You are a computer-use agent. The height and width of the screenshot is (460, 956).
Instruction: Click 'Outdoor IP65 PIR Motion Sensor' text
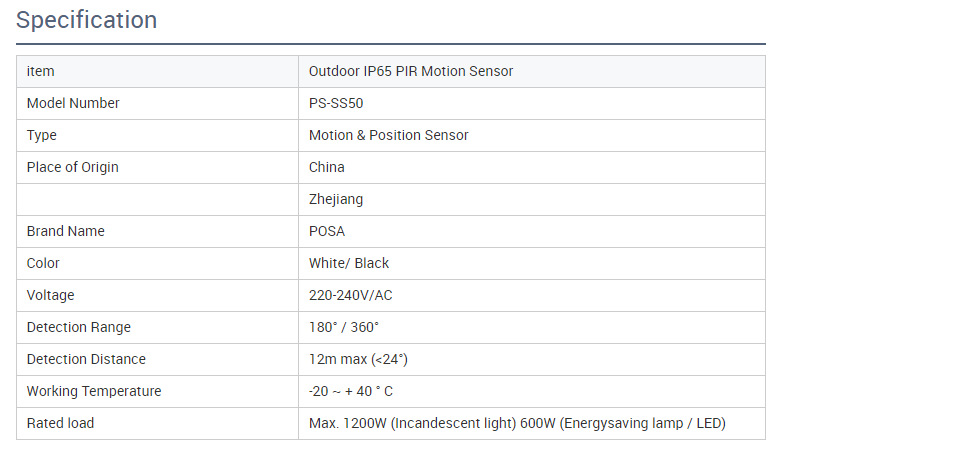[x=411, y=71]
